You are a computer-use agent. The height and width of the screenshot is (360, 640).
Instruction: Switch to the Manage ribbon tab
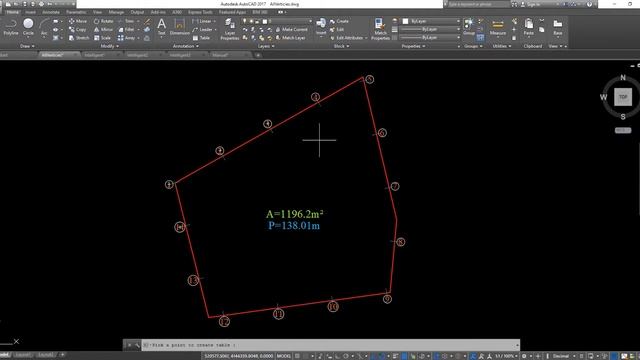(x=116, y=12)
